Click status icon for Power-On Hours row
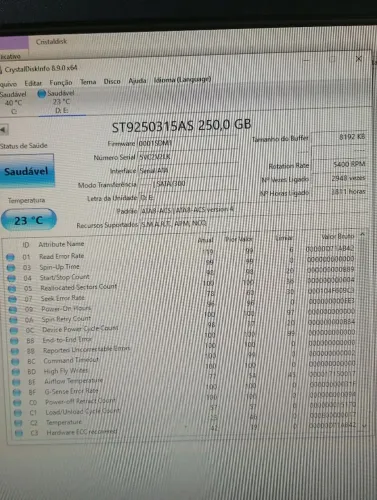This screenshot has height=500, width=377. [x=13, y=309]
